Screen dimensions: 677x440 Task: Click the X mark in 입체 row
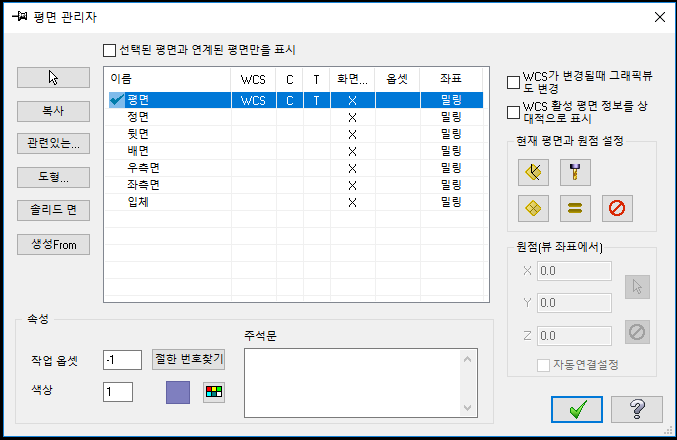(352, 203)
